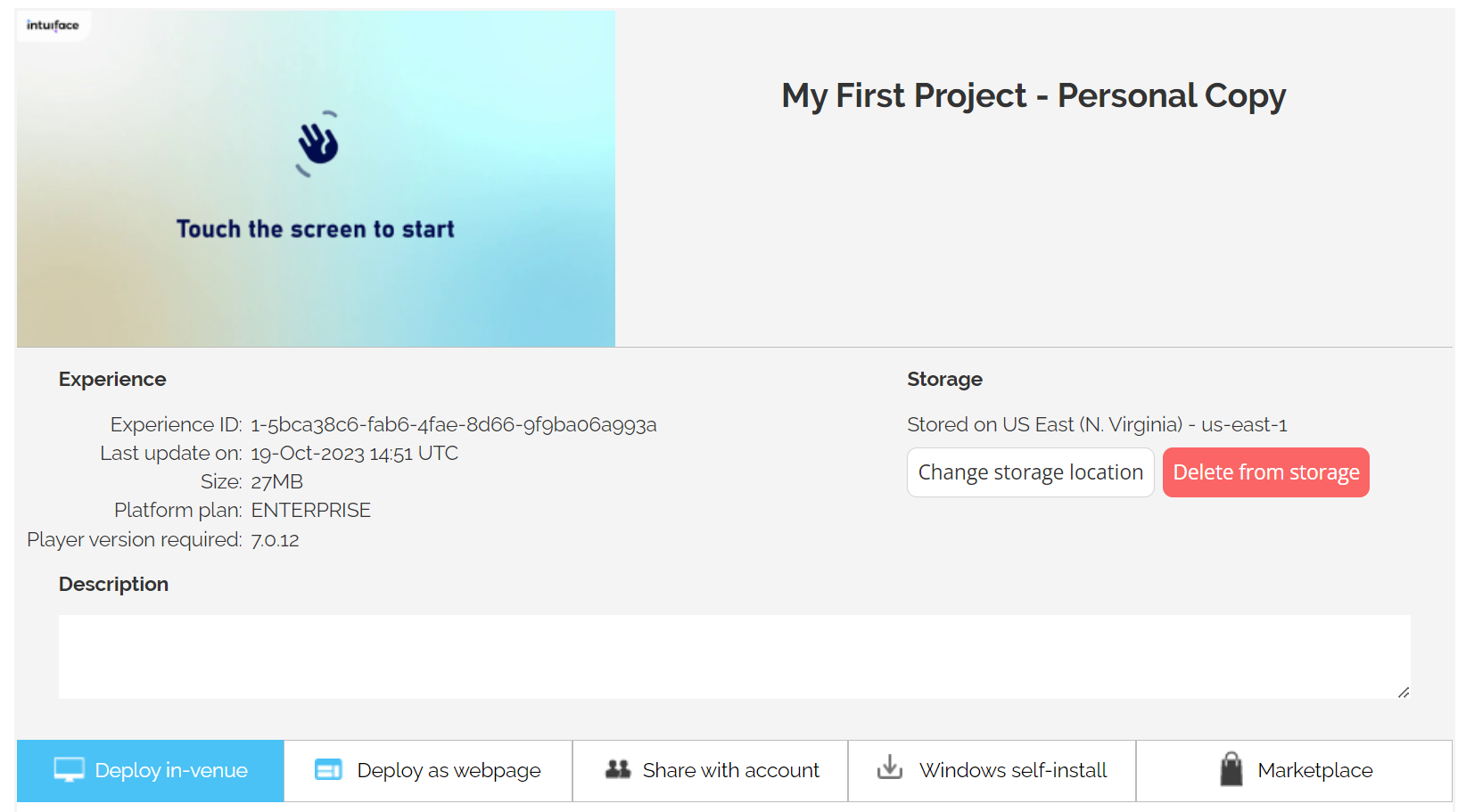Select the Share with account tab

point(711,771)
